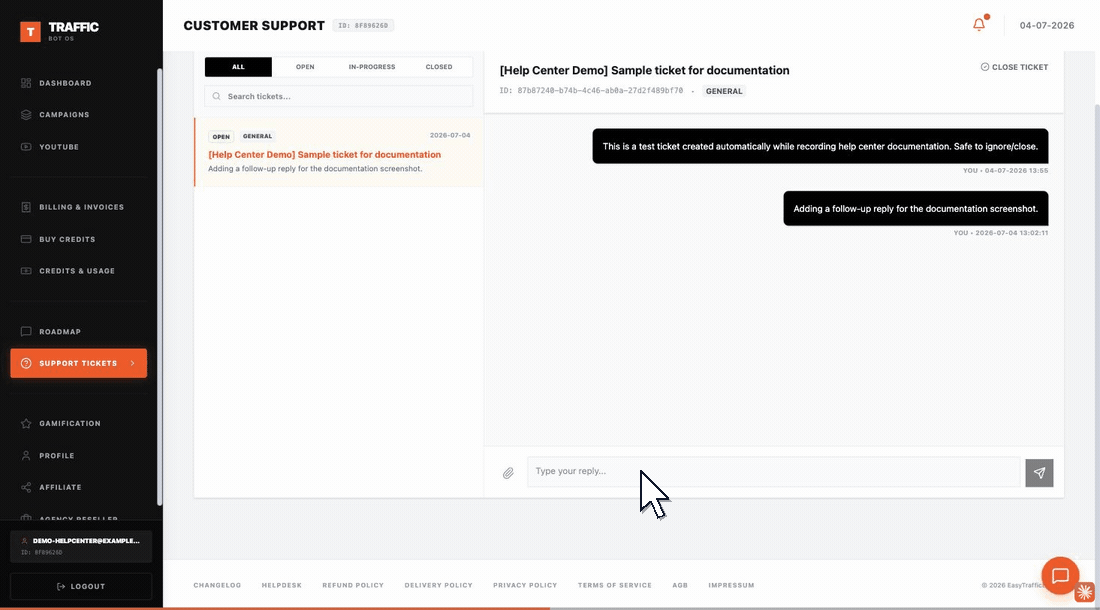Click the Dashboard grid icon
The height and width of the screenshot is (610, 1100).
(26, 83)
